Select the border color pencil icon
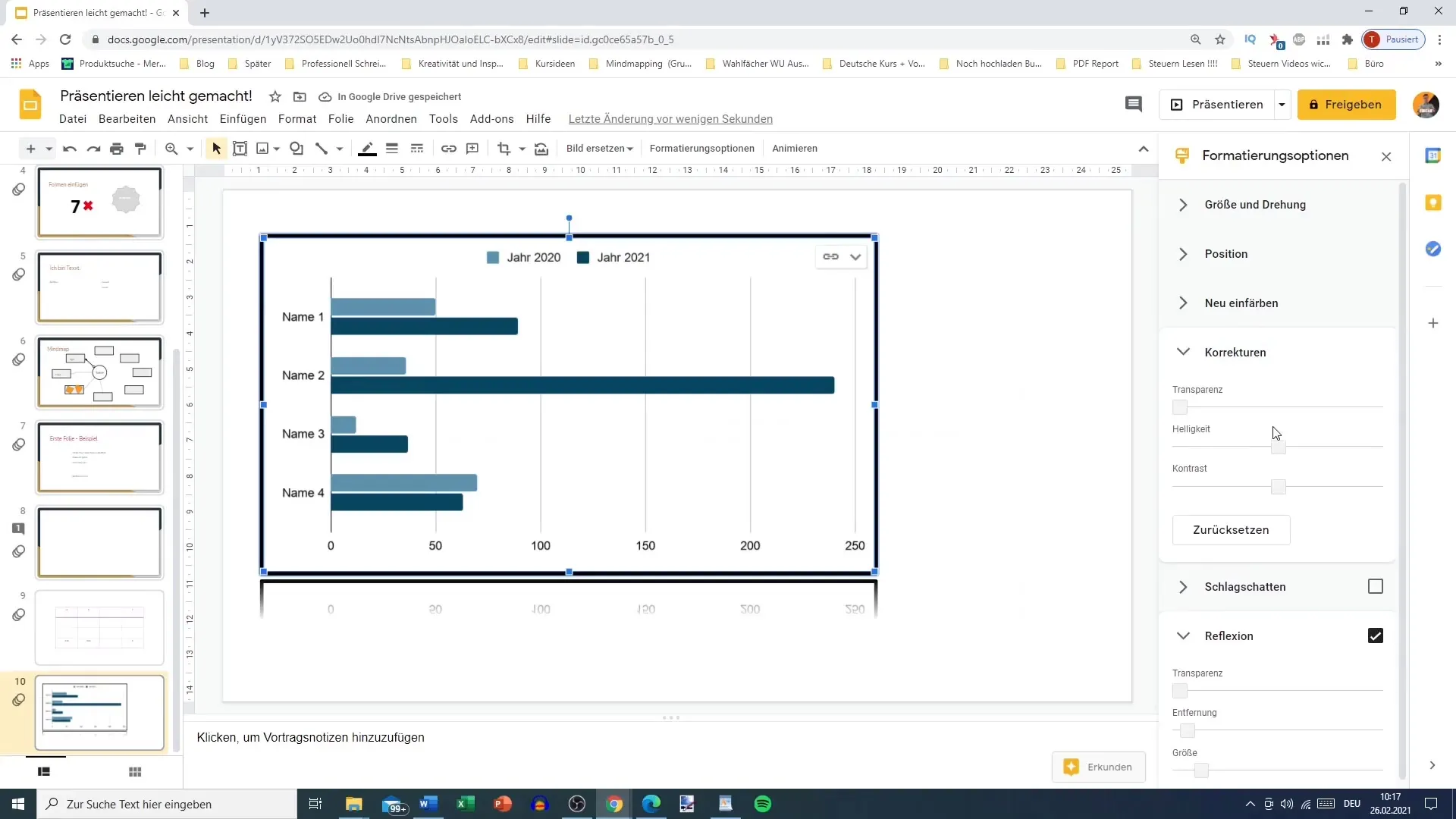The height and width of the screenshot is (819, 1456). pos(367,149)
